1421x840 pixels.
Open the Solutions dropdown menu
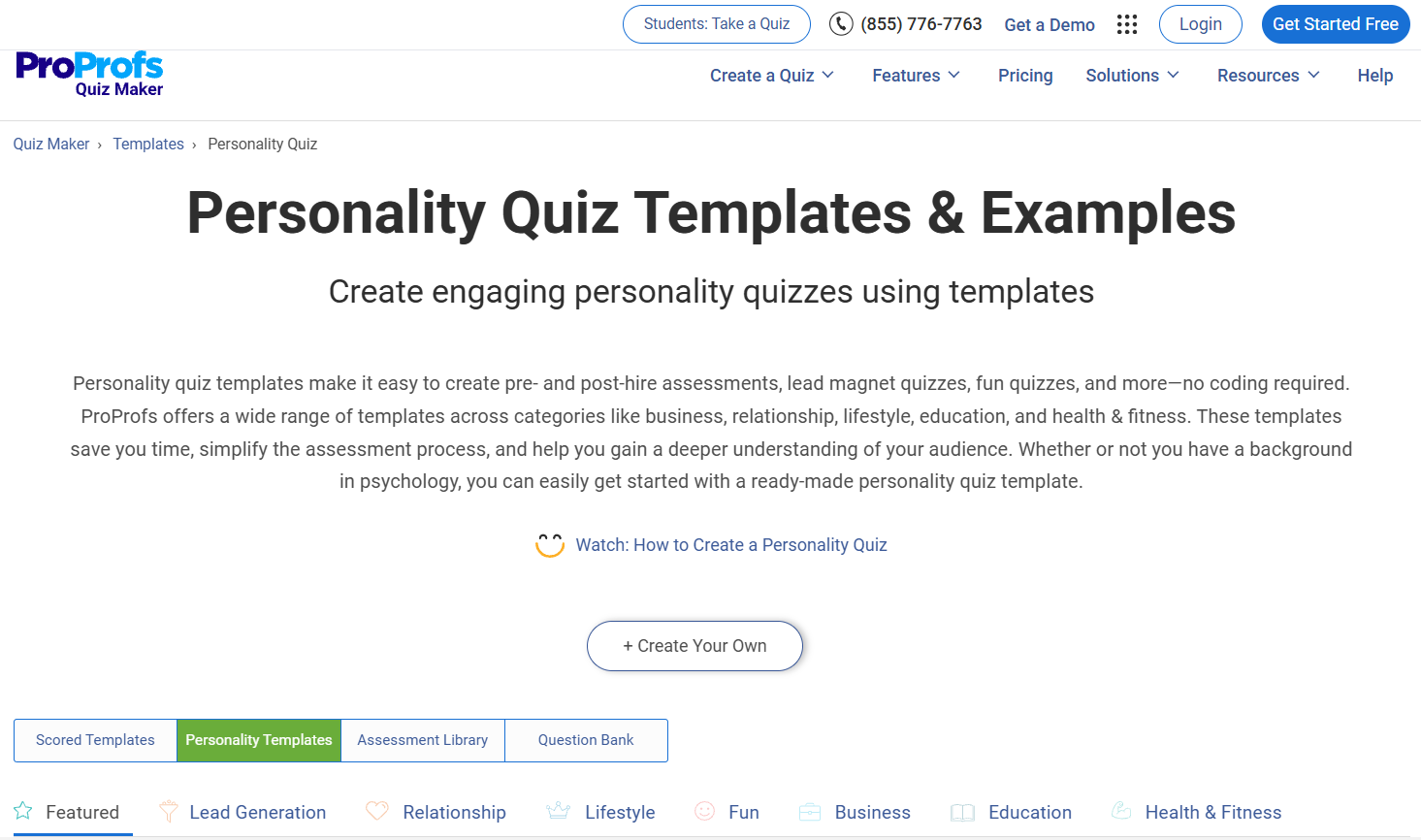click(1131, 75)
